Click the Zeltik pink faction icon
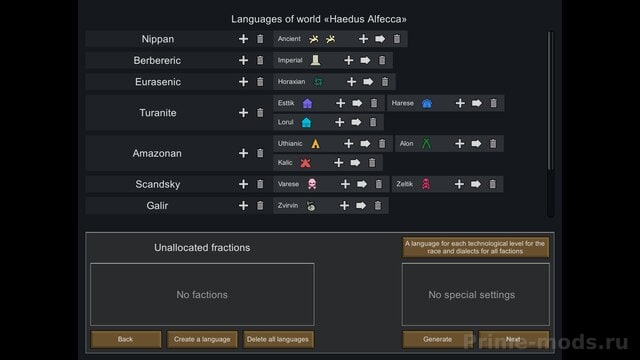 [x=426, y=184]
